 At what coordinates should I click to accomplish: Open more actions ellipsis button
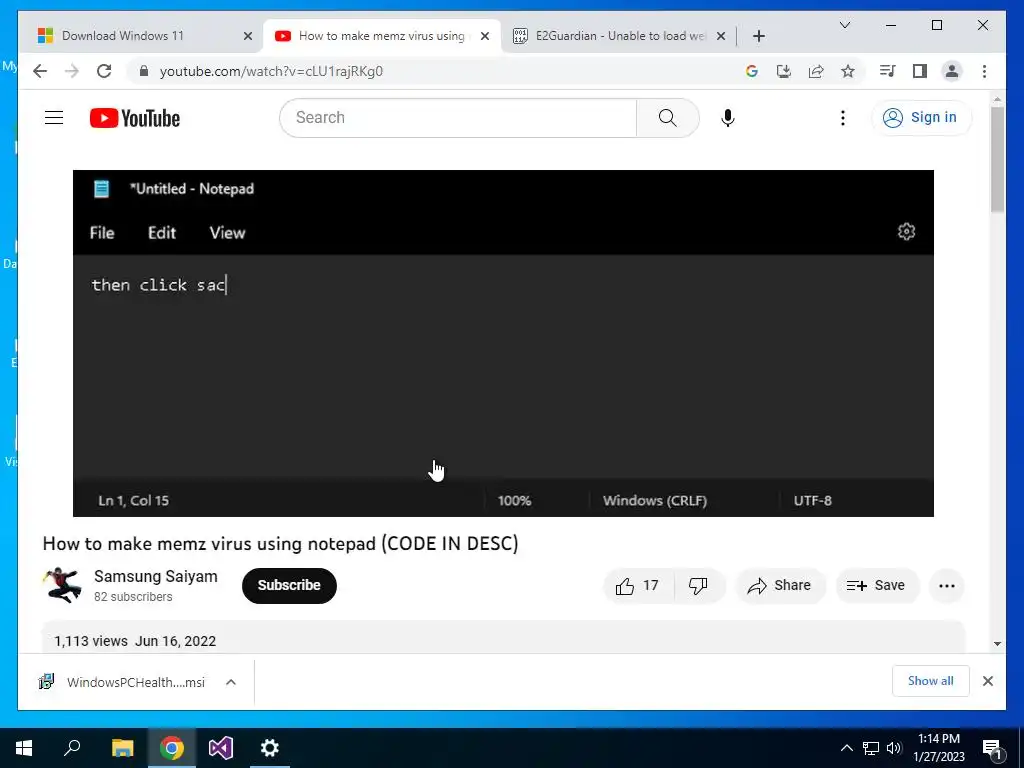click(x=946, y=586)
